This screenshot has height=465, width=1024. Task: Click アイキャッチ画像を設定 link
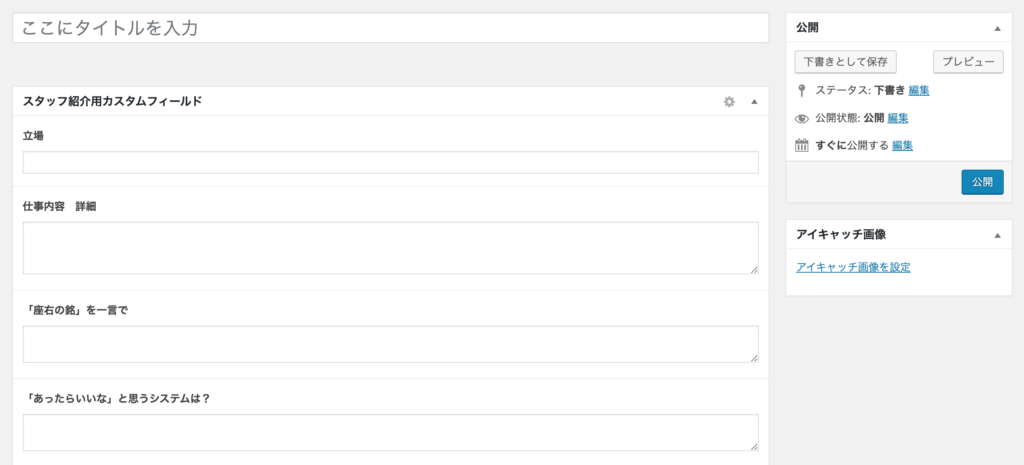tap(854, 267)
